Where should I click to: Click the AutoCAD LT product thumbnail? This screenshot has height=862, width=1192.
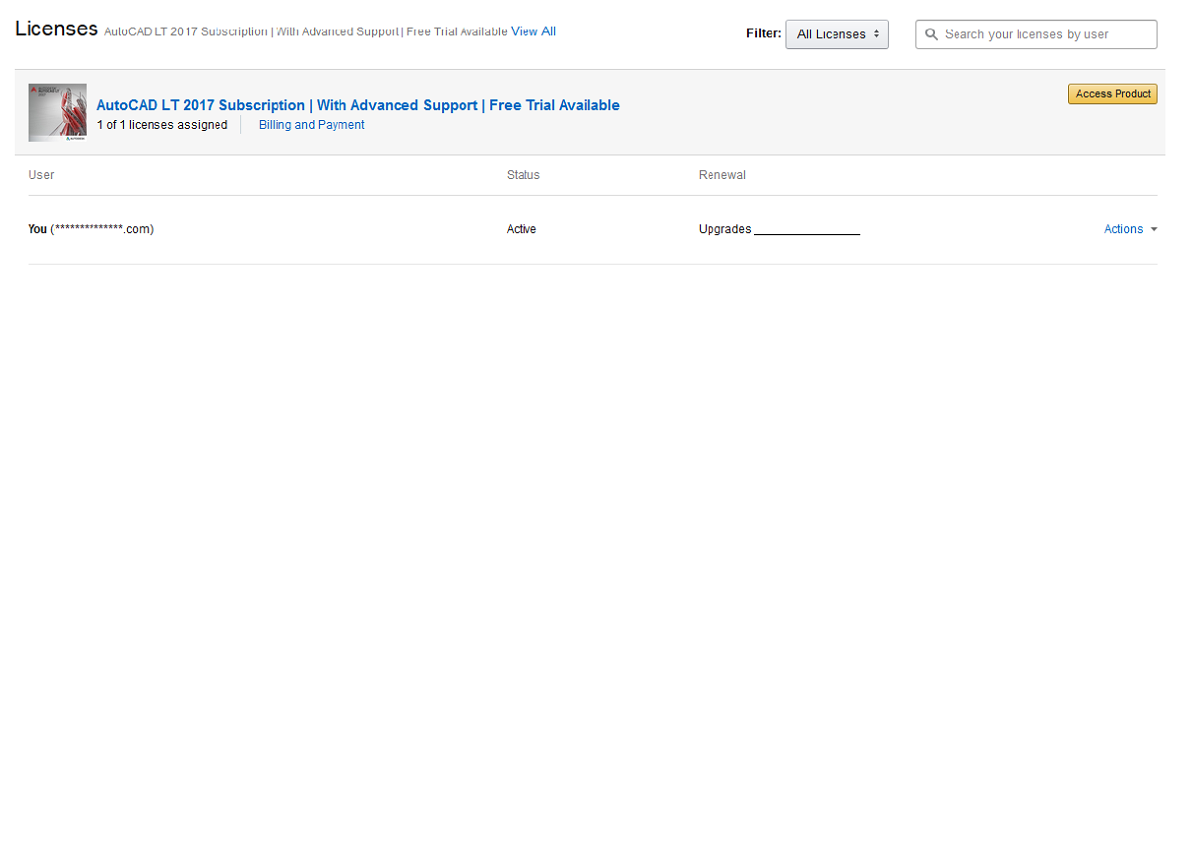tap(58, 113)
